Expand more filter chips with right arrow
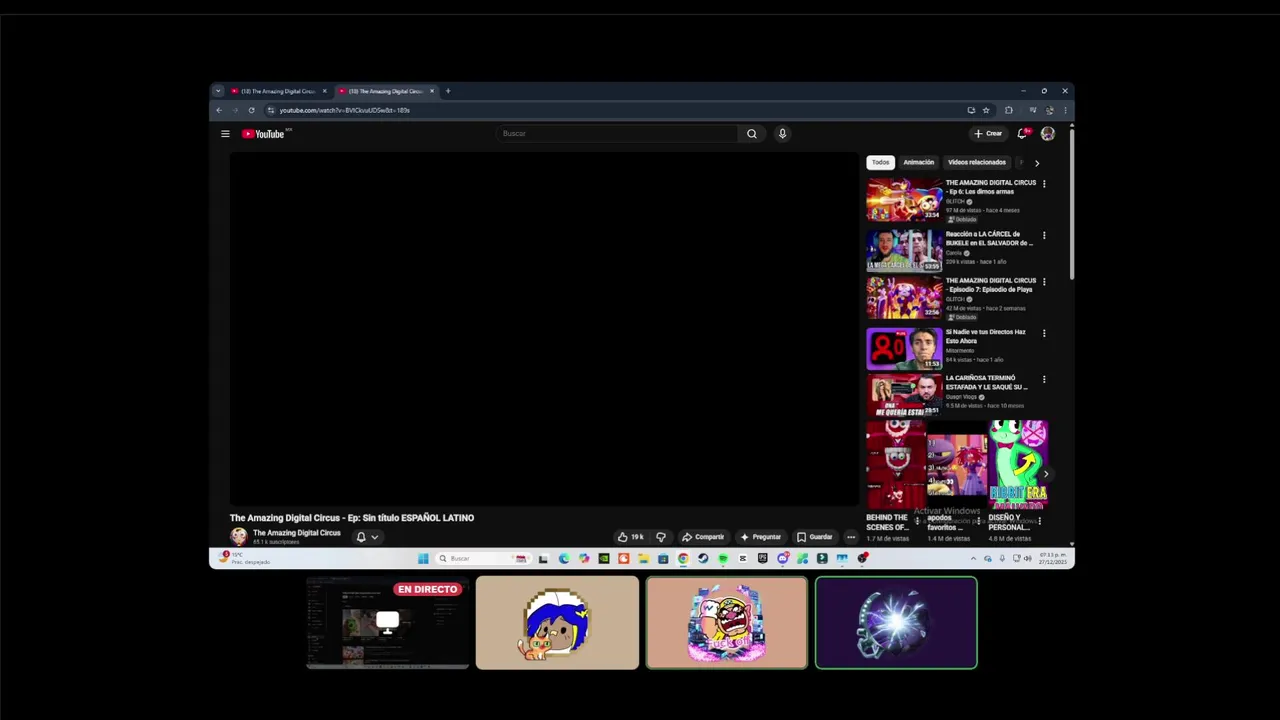 tap(1037, 163)
